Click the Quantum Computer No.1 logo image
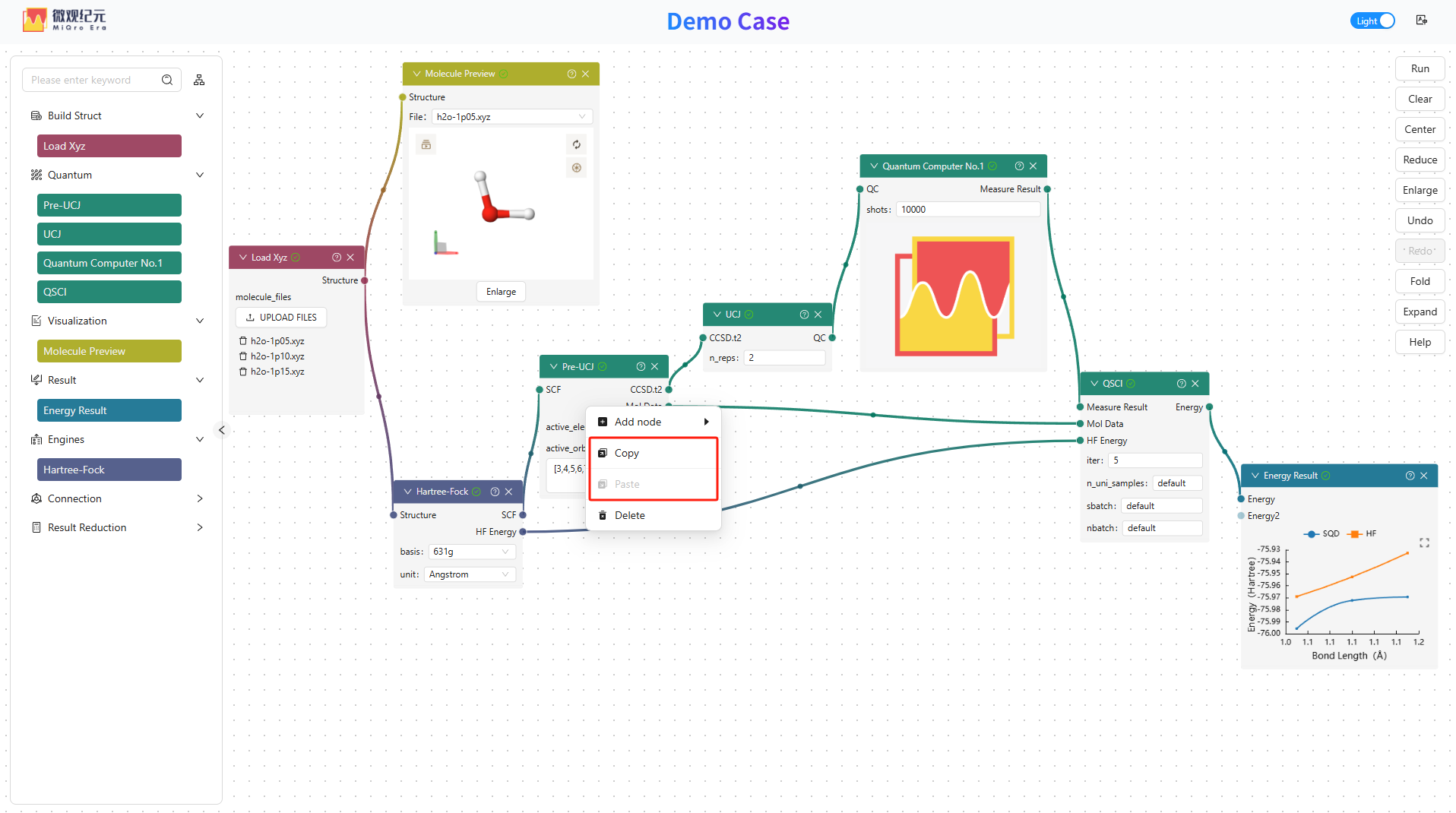The height and width of the screenshot is (813, 1456). point(955,296)
